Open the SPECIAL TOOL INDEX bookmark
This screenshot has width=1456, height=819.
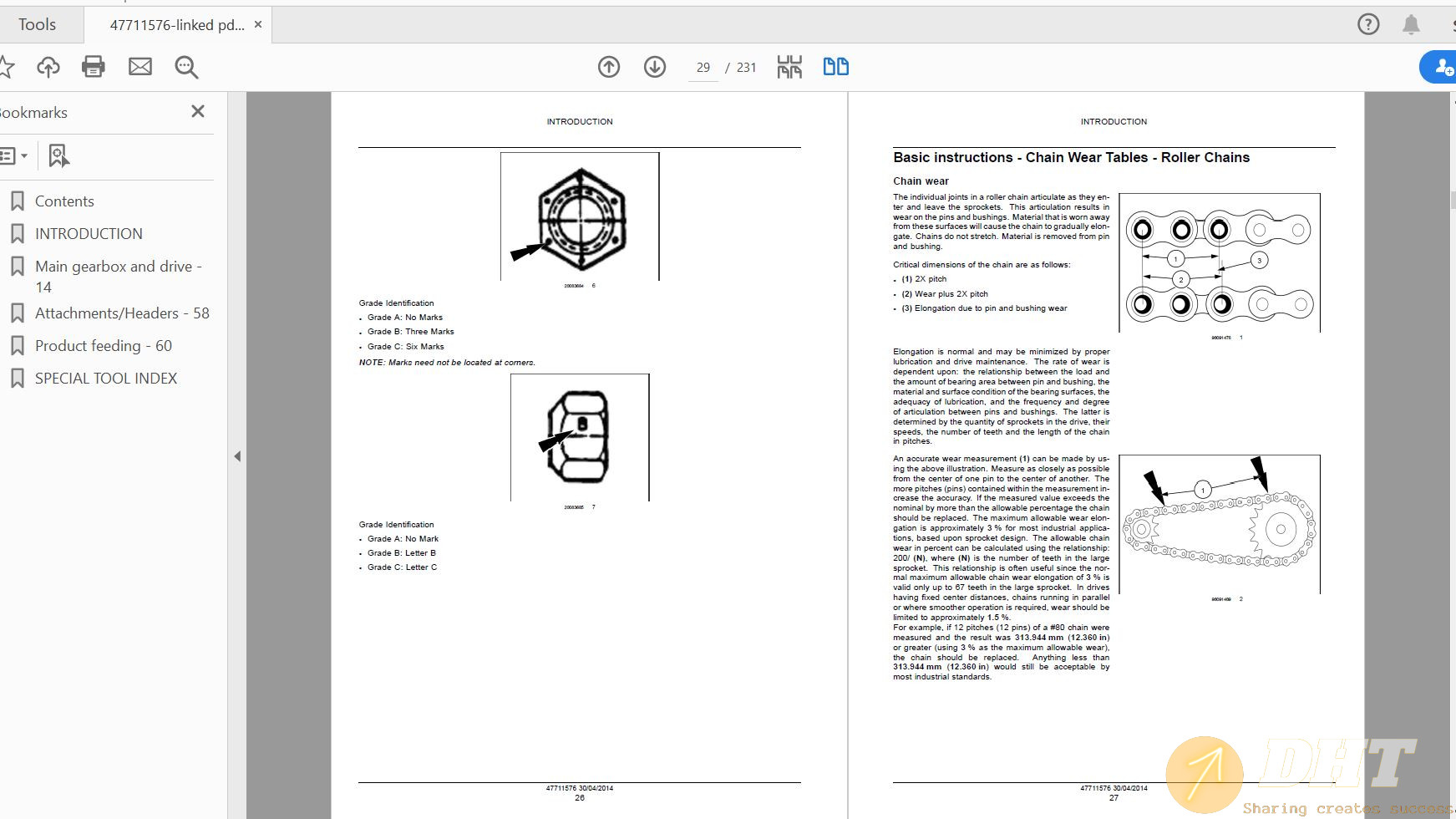[106, 379]
